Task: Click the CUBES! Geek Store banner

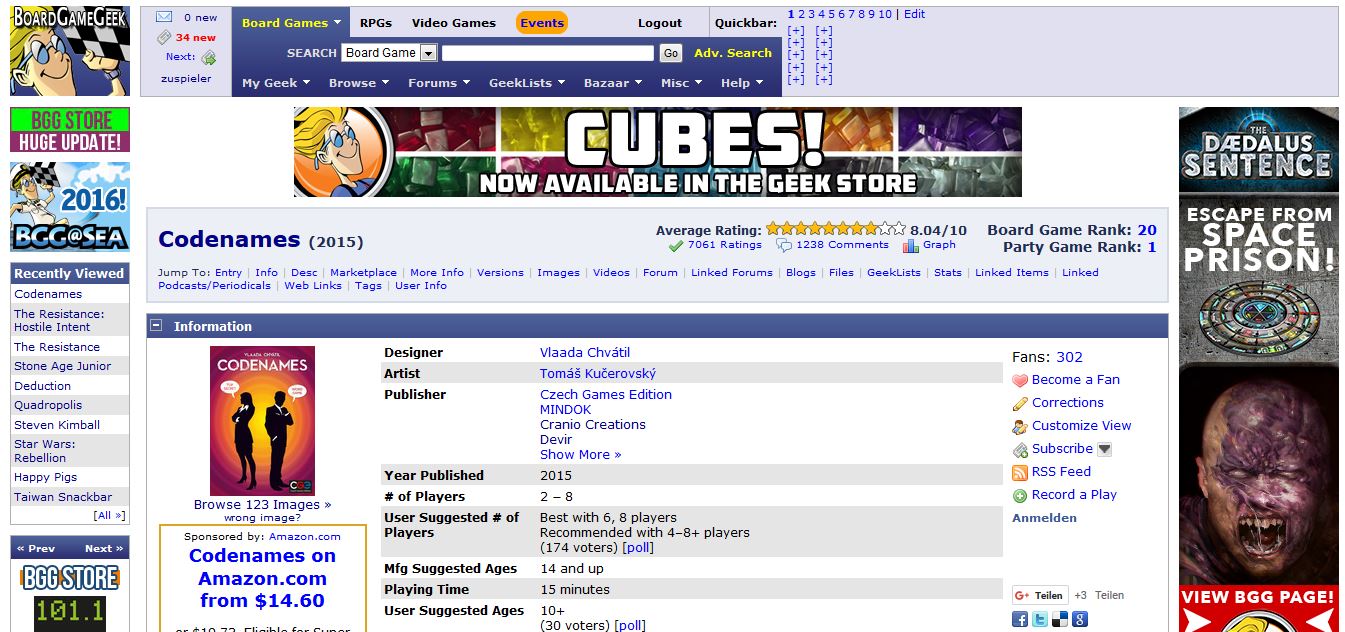Action: point(658,152)
